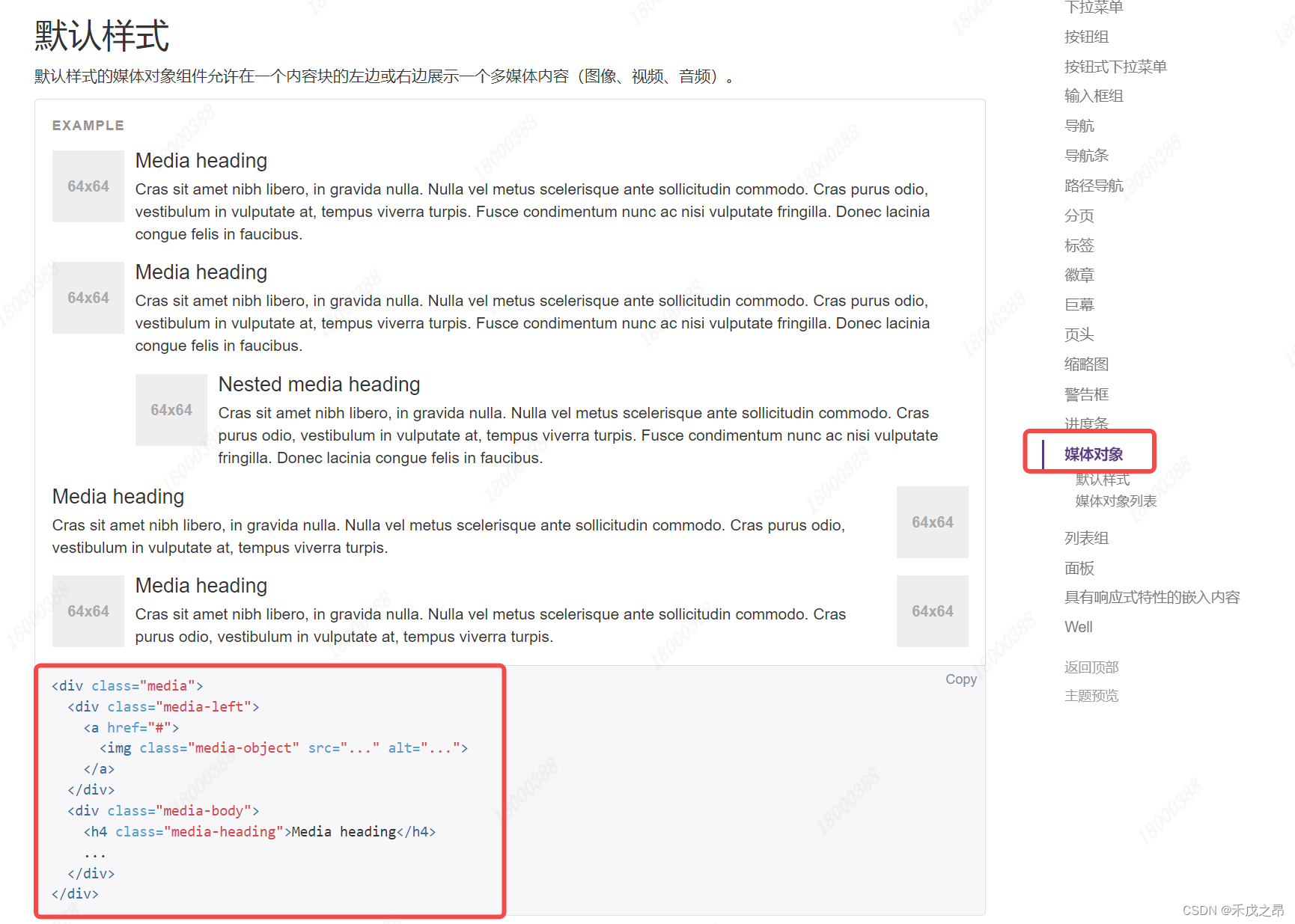Screen dimensions: 1295x924
Task: Click the media-left div code line
Action: coord(163,707)
